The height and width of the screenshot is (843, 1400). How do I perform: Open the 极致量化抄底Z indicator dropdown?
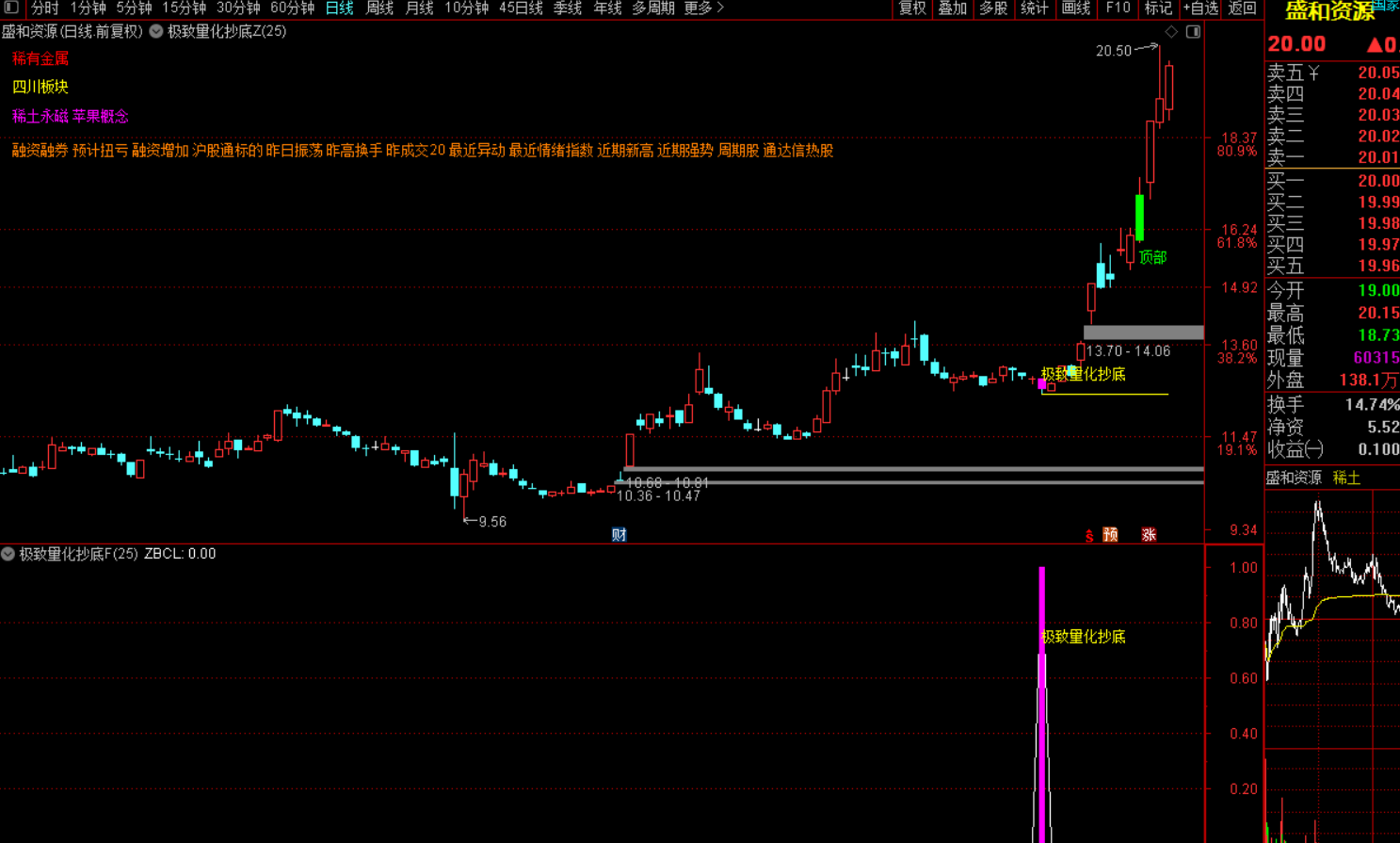(x=156, y=32)
